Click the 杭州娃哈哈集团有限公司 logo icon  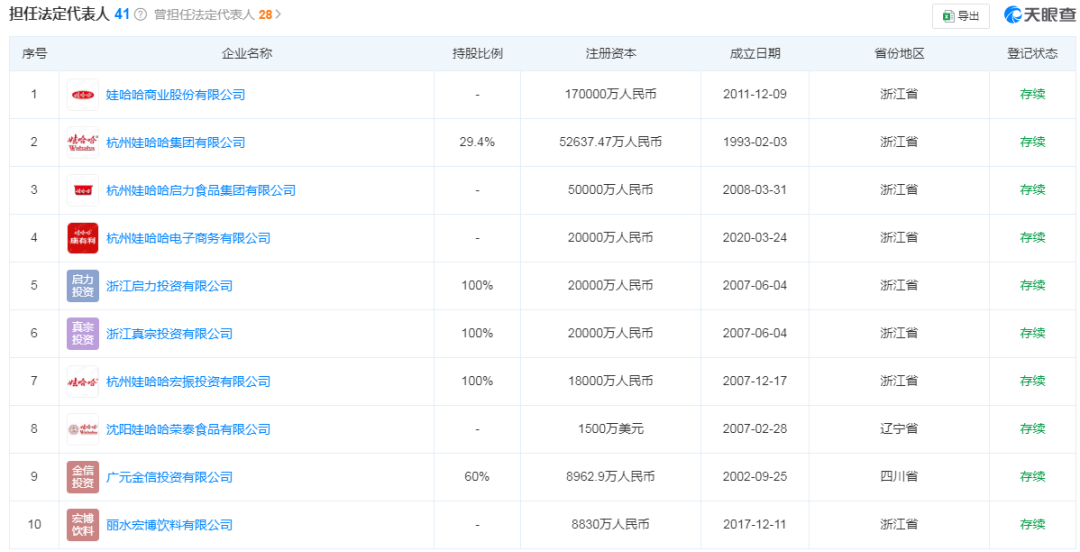point(83,143)
